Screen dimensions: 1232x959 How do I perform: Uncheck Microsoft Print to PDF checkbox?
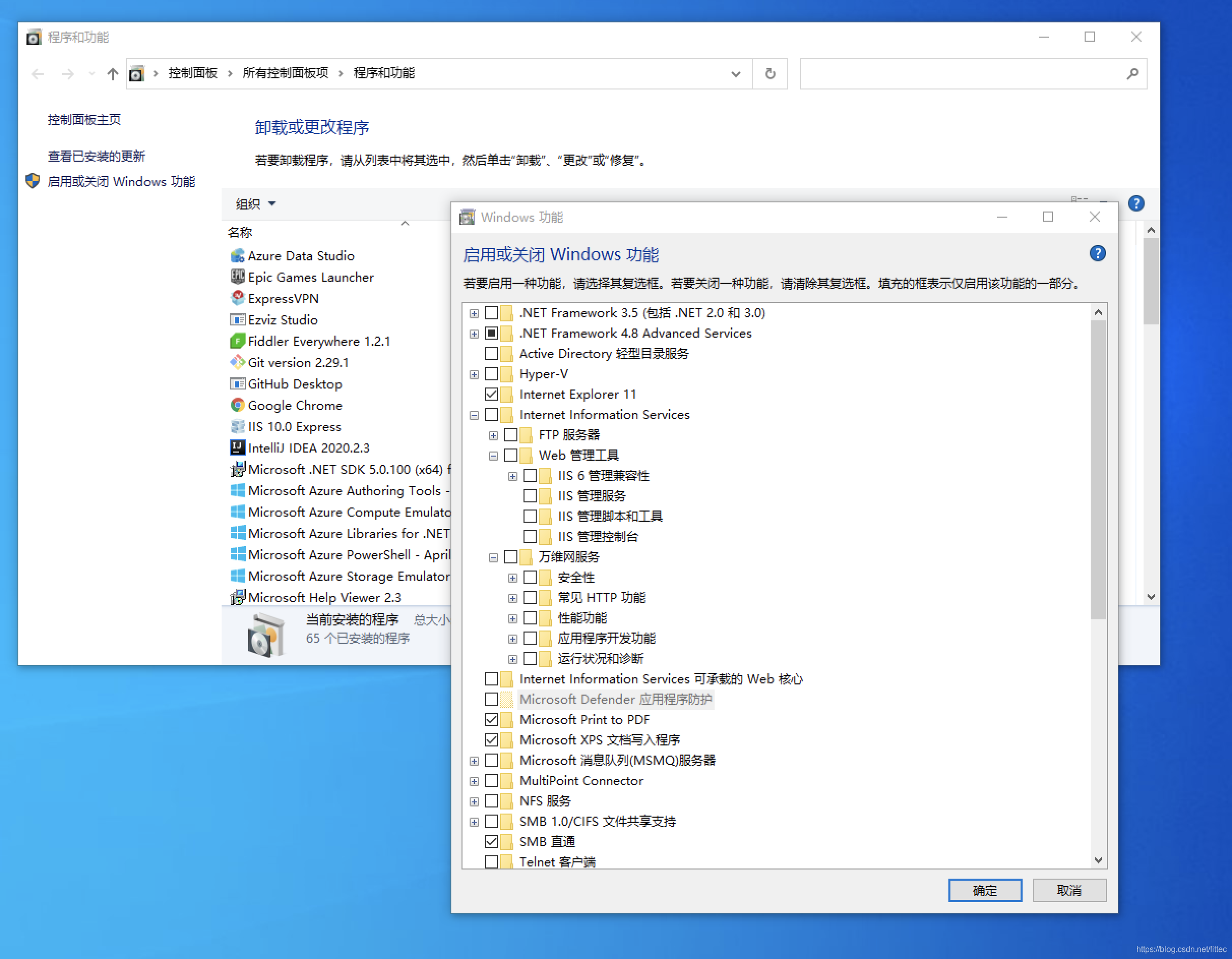491,720
